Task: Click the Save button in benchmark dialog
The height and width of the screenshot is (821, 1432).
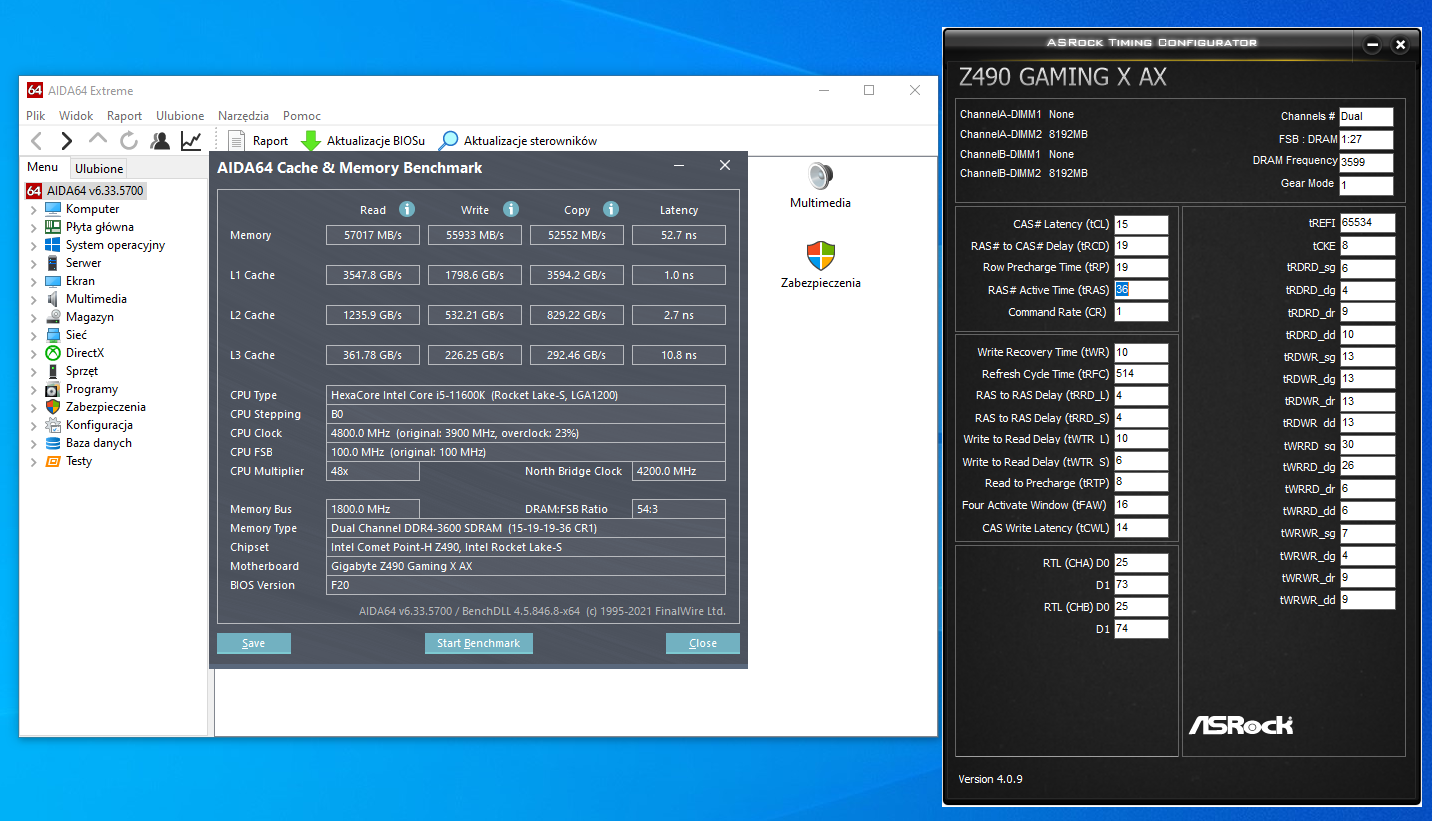Action: pos(254,643)
